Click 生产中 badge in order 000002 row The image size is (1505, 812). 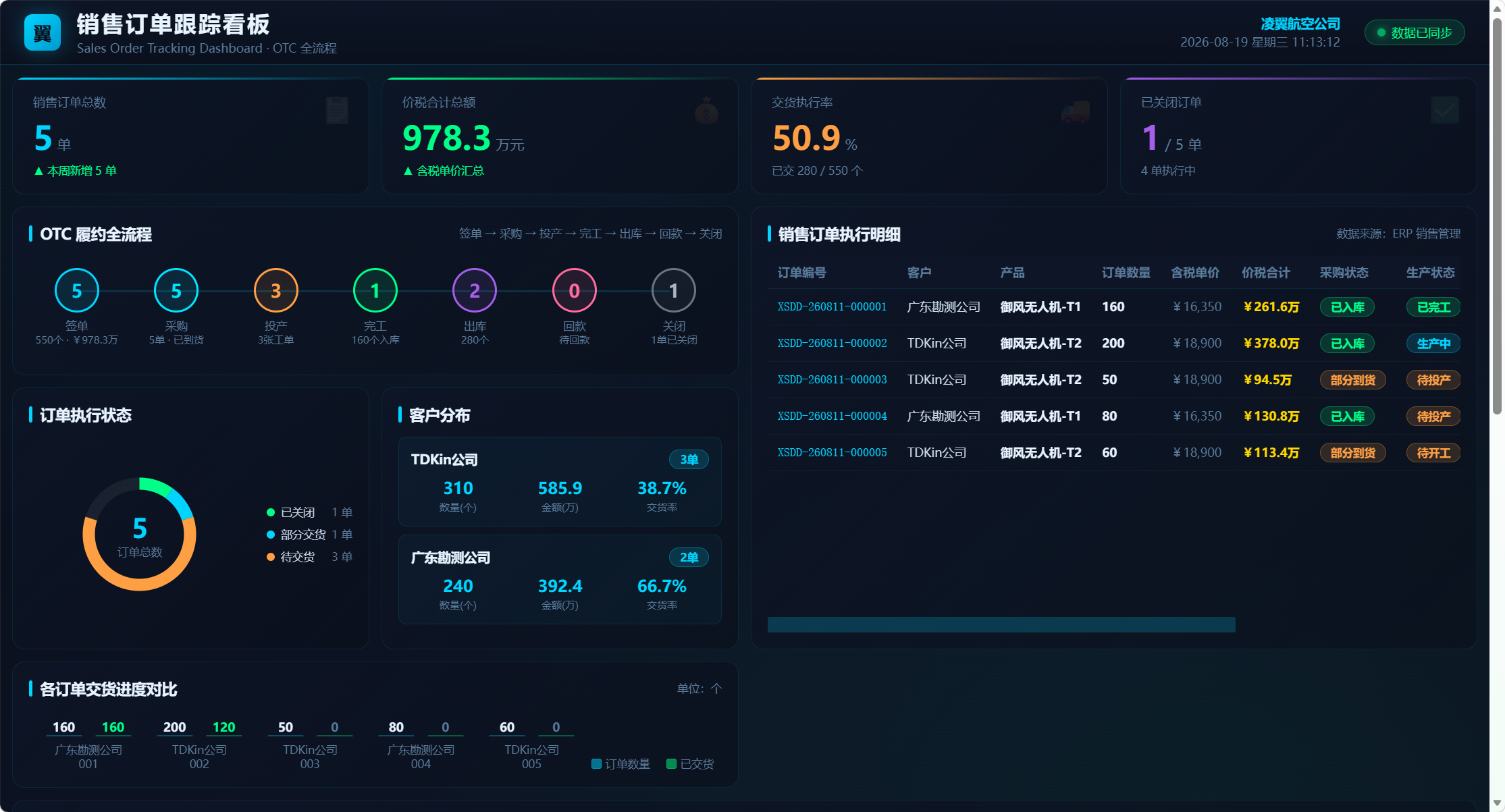1433,344
